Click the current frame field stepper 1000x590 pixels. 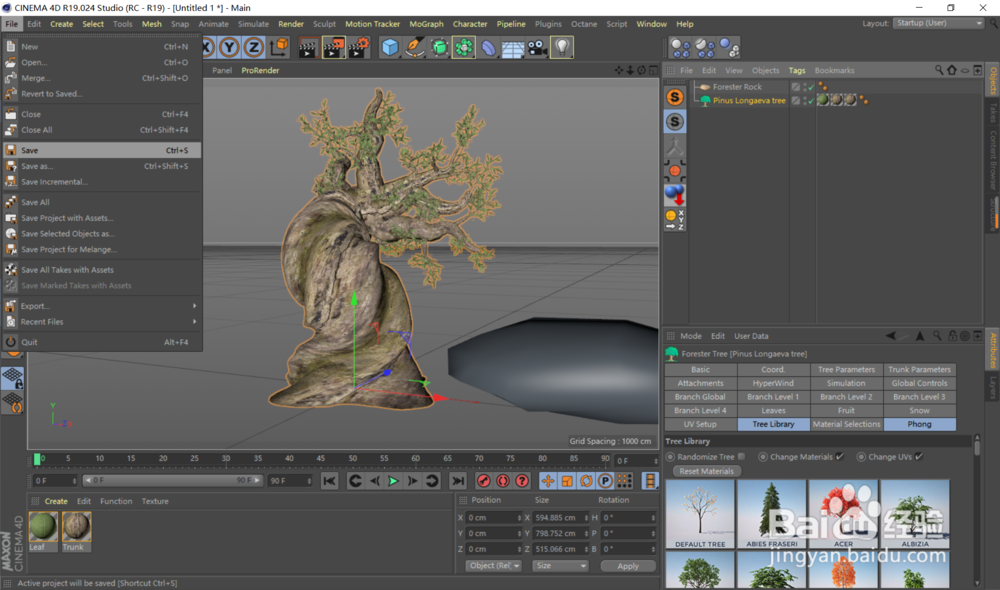click(x=655, y=461)
